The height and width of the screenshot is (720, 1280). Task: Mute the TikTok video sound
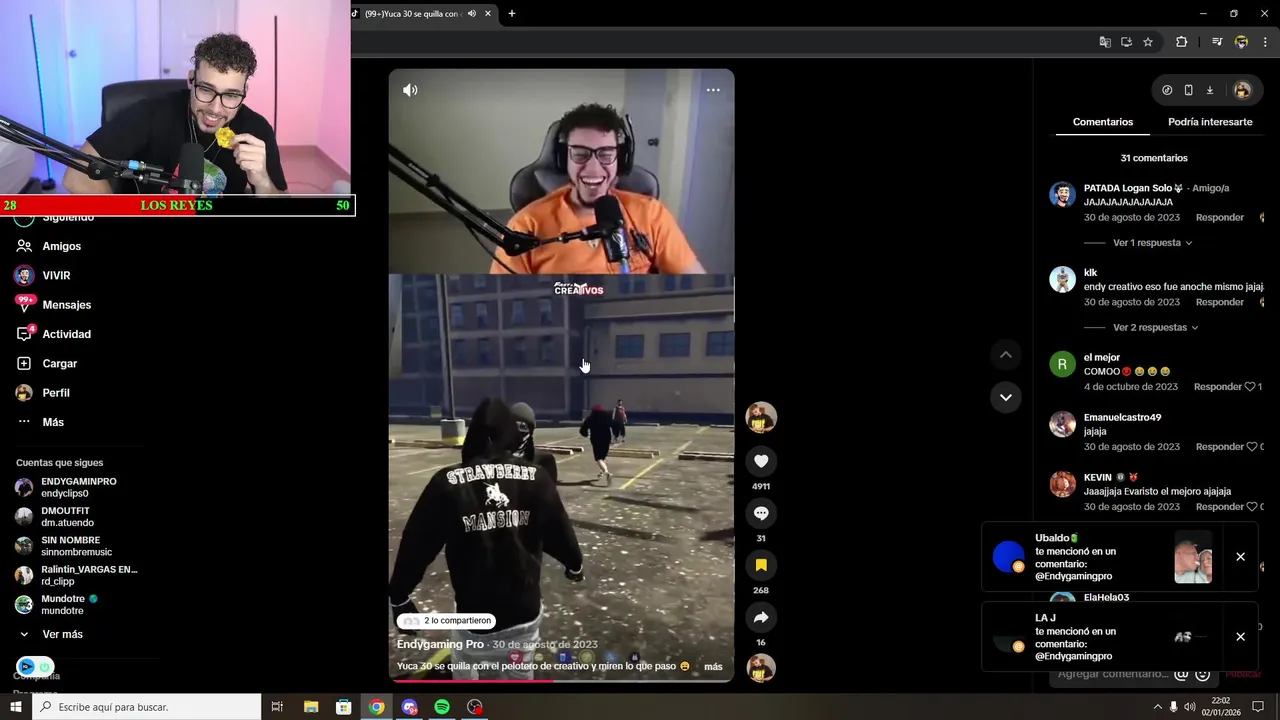pyautogui.click(x=410, y=90)
